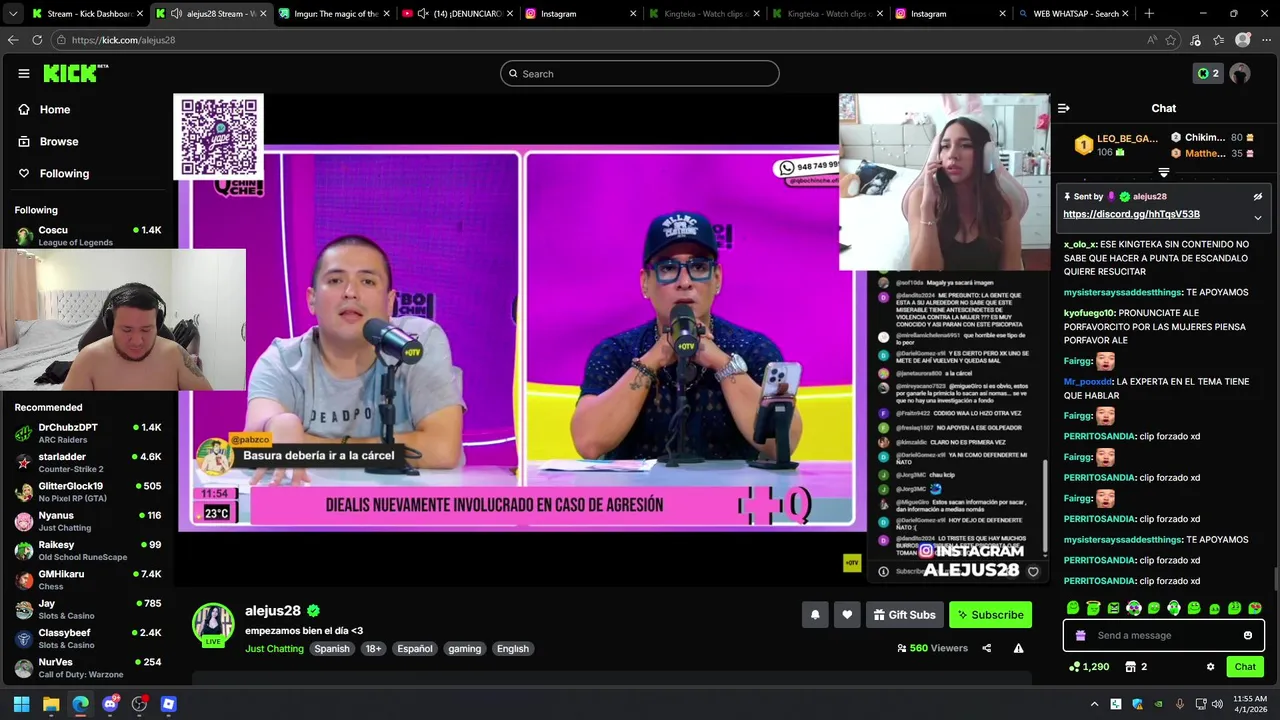Open Coscu's followed channel
Screen dimensions: 1280x720
[88, 236]
